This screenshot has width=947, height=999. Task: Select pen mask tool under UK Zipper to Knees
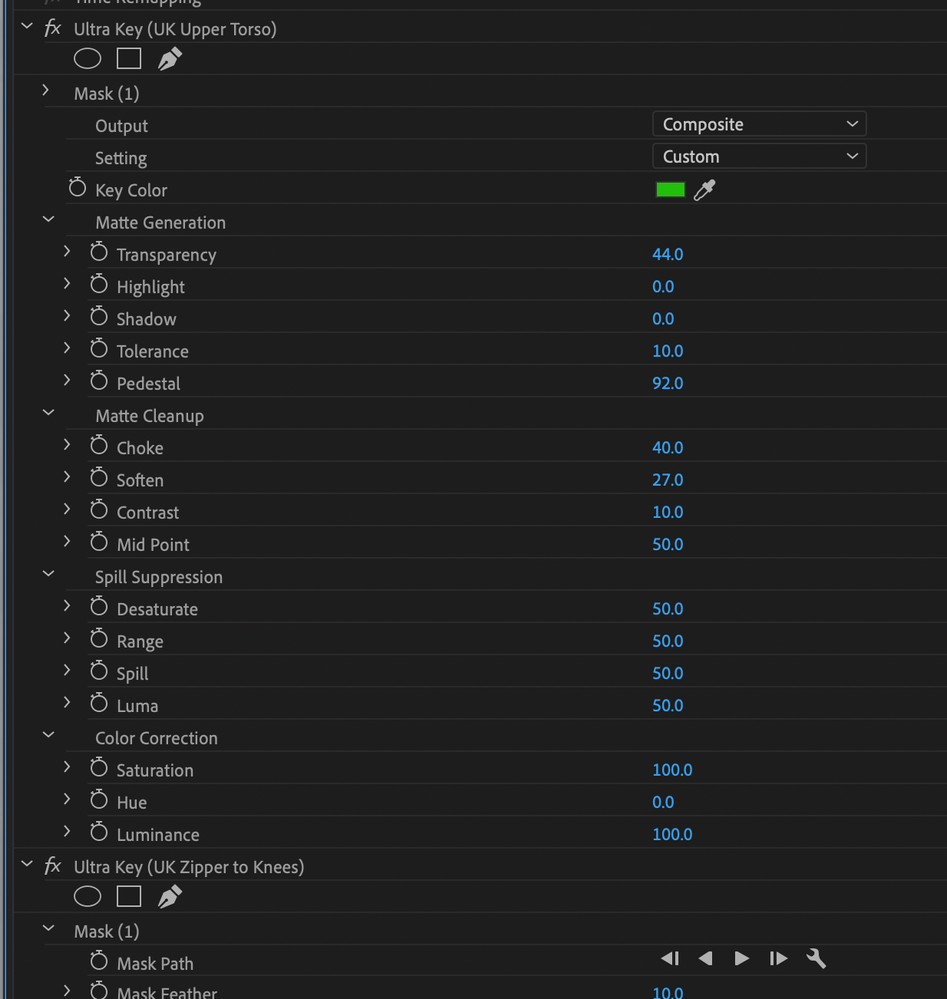170,897
